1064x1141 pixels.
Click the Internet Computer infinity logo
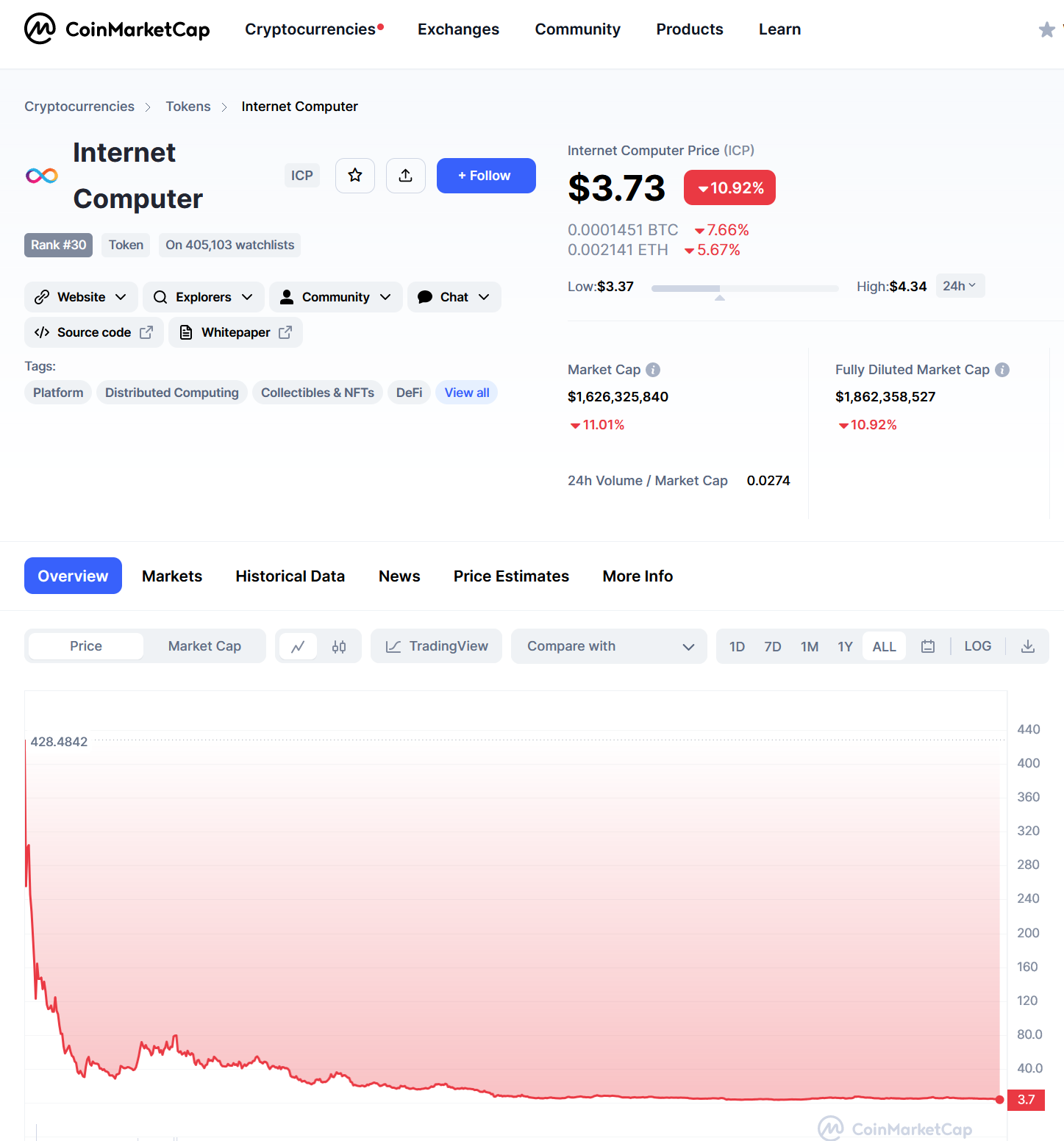(x=42, y=176)
